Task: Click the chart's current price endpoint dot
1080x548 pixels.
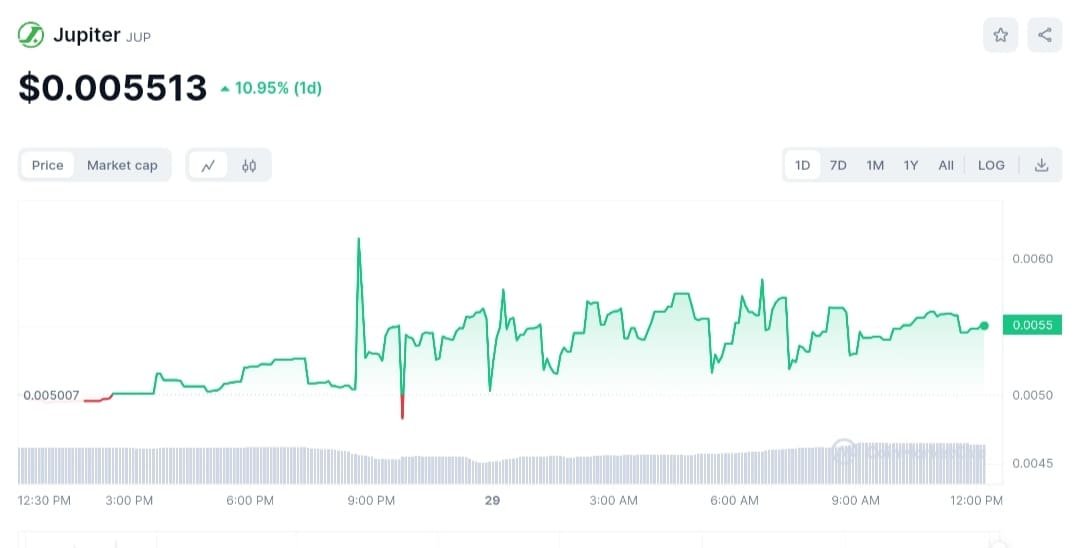Action: pyautogui.click(x=984, y=326)
